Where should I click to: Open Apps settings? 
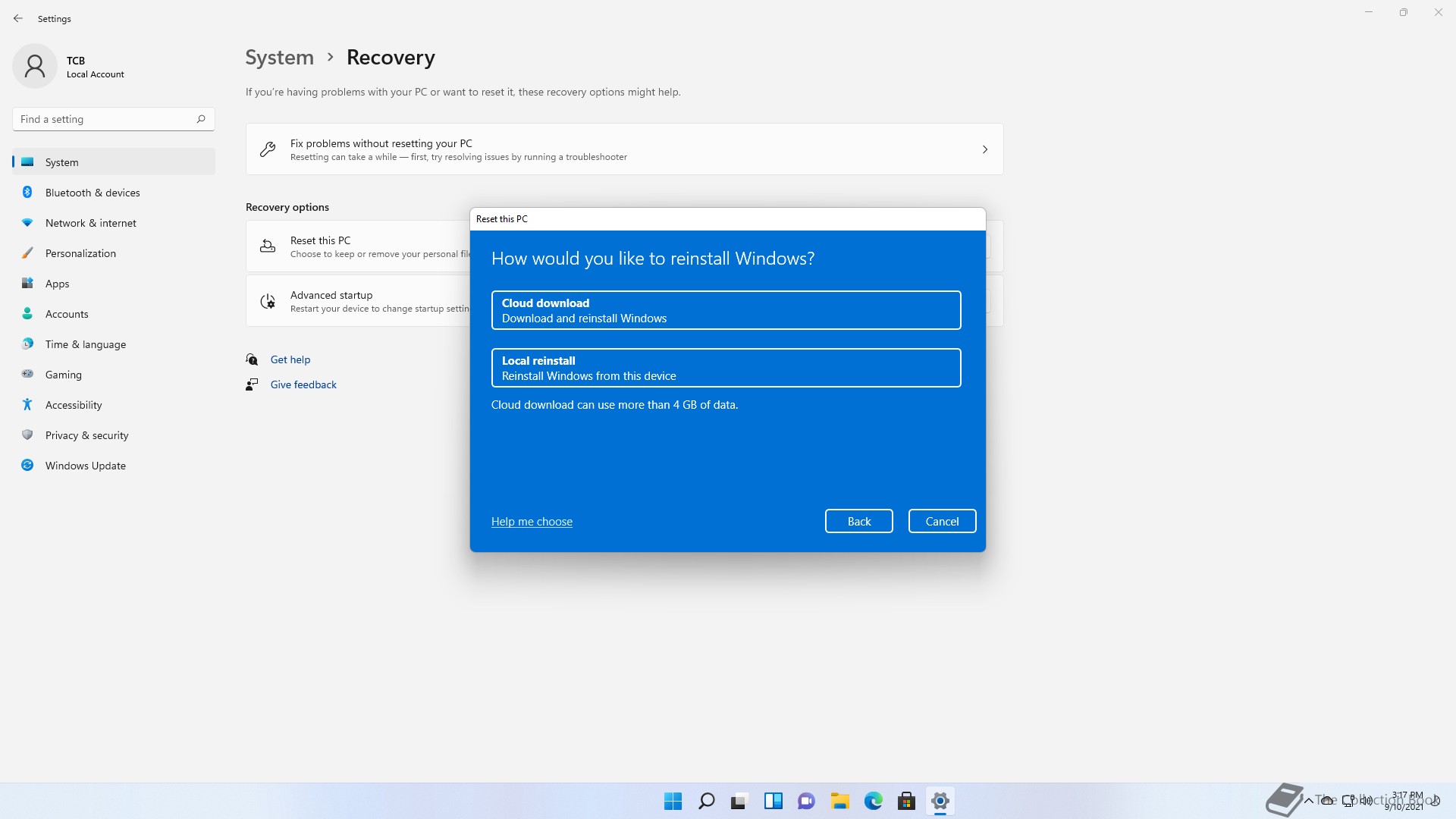(x=114, y=284)
